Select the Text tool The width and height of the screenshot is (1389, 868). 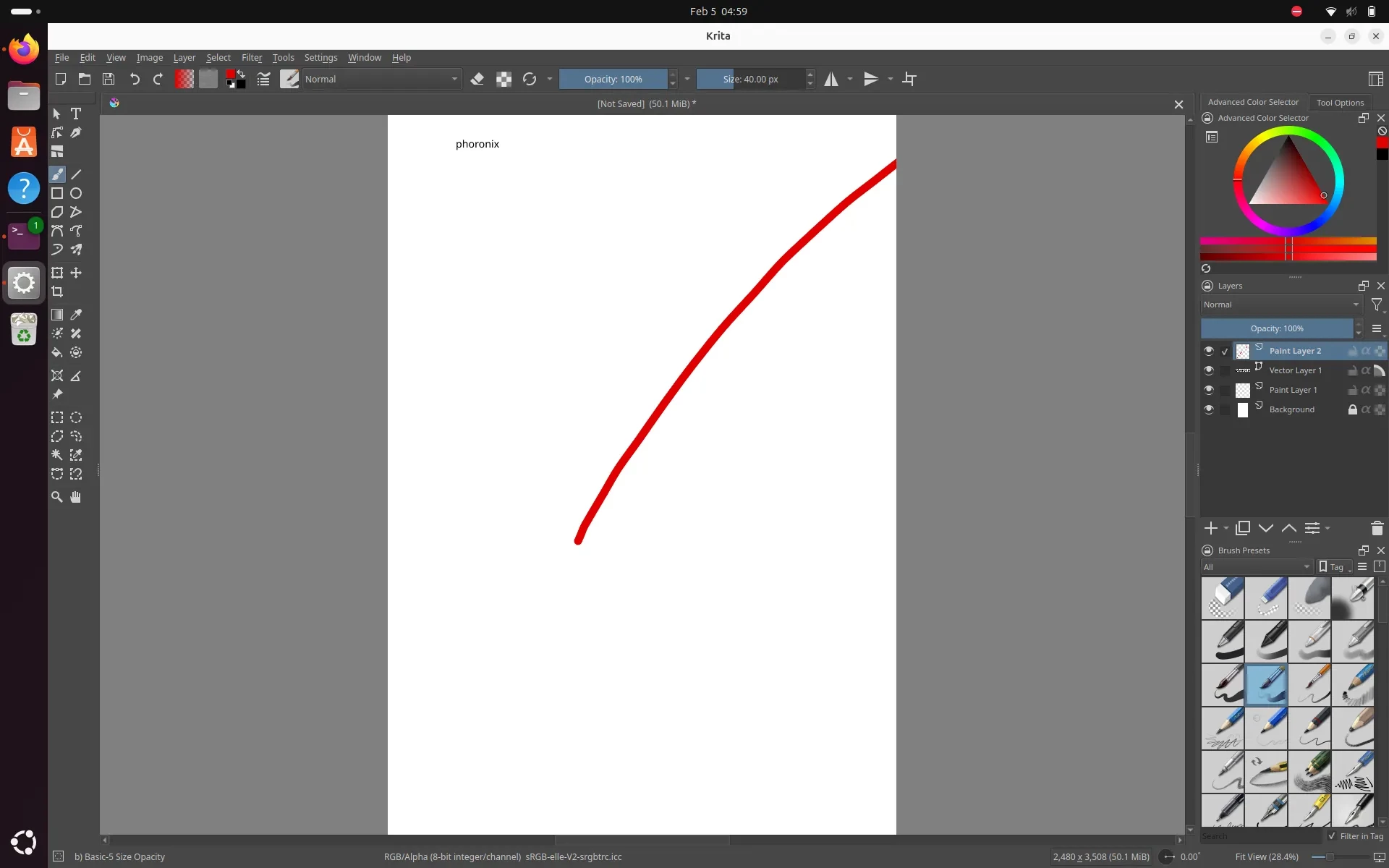coord(76,114)
